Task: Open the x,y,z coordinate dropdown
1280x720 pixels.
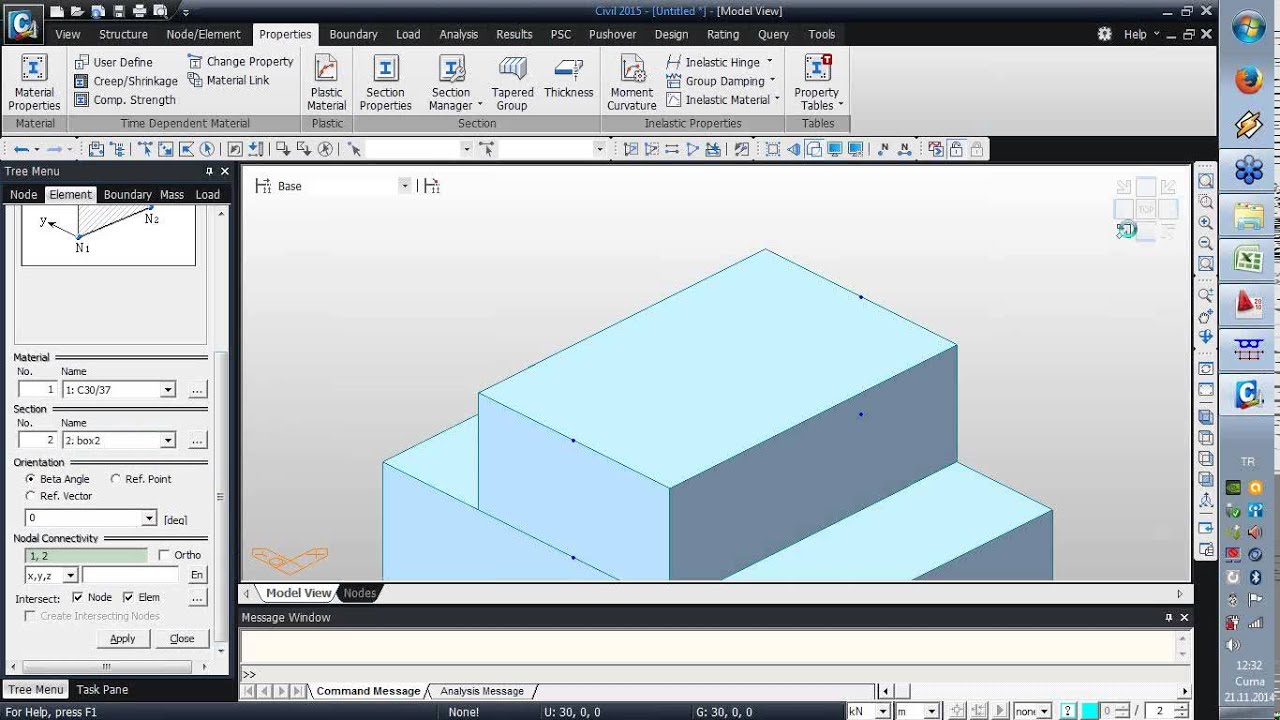Action: pyautogui.click(x=70, y=575)
